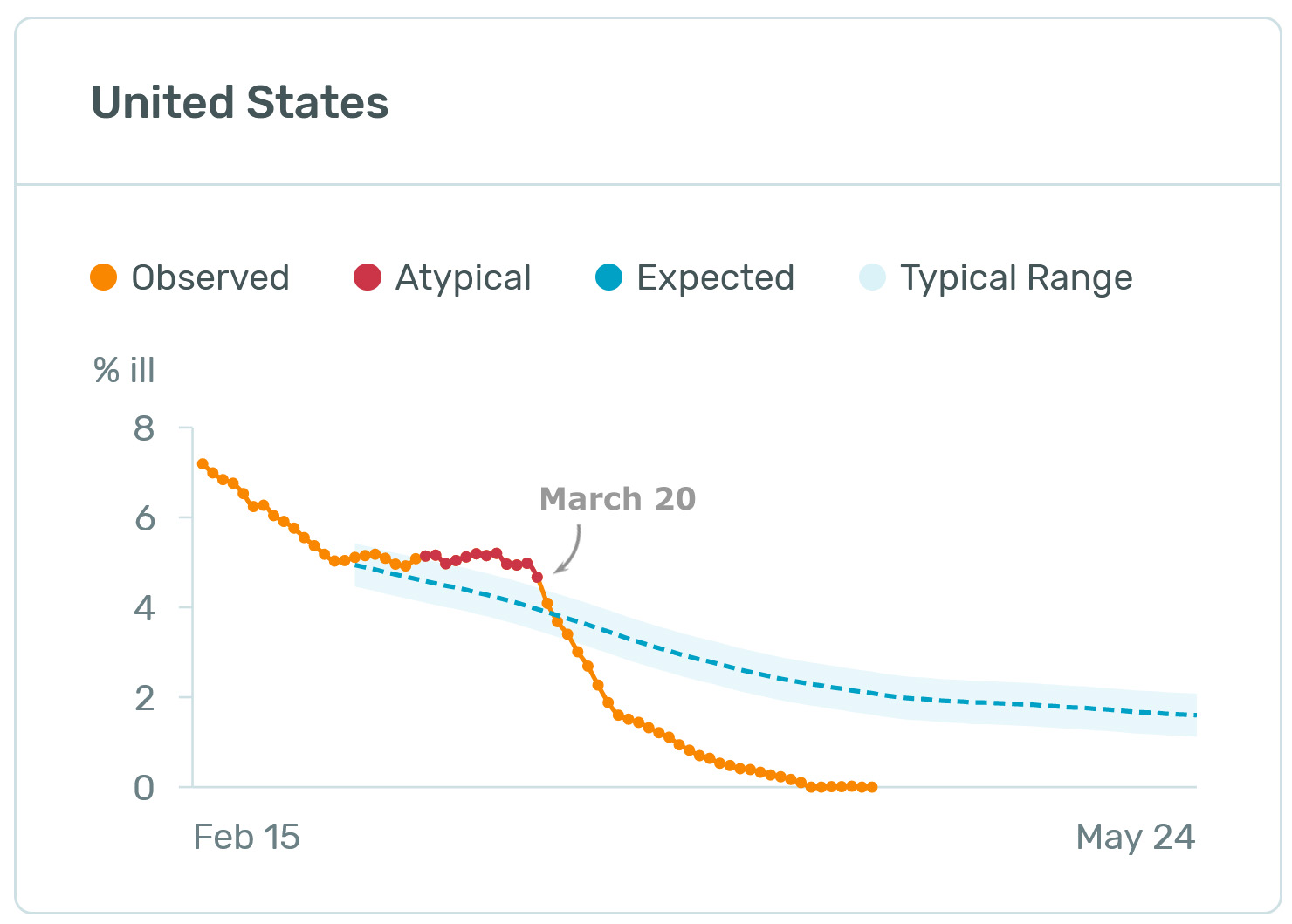Select the Typical Range legend label
Viewport: 1292px width, 924px height.
(x=1016, y=277)
